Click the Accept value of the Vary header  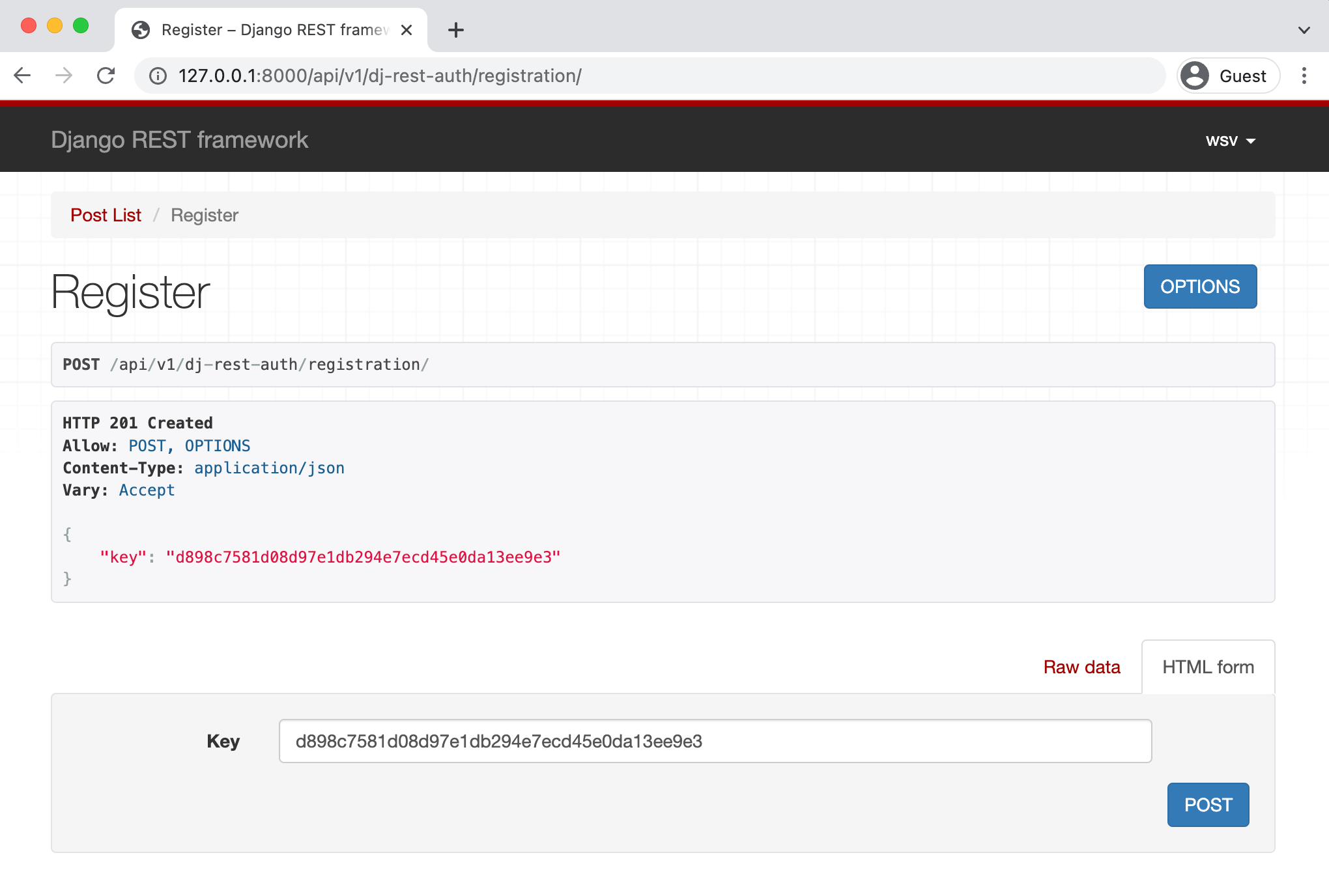tap(147, 490)
